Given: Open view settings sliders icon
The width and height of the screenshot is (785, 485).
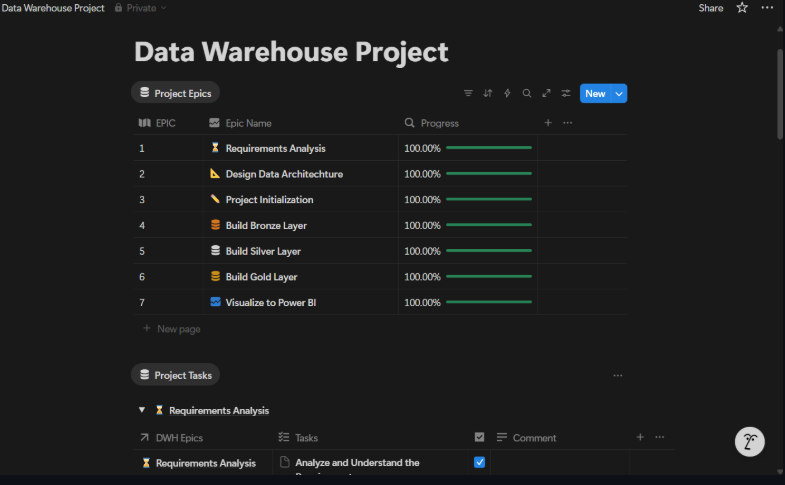Looking at the screenshot, I should point(566,94).
